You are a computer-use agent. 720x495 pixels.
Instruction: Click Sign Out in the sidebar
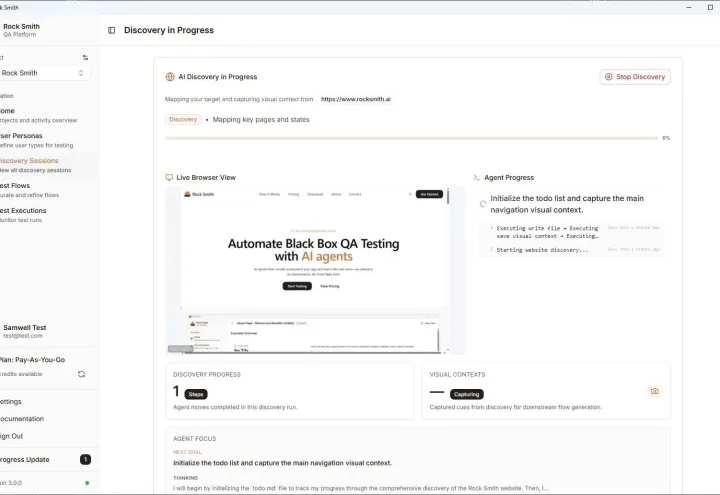11,436
